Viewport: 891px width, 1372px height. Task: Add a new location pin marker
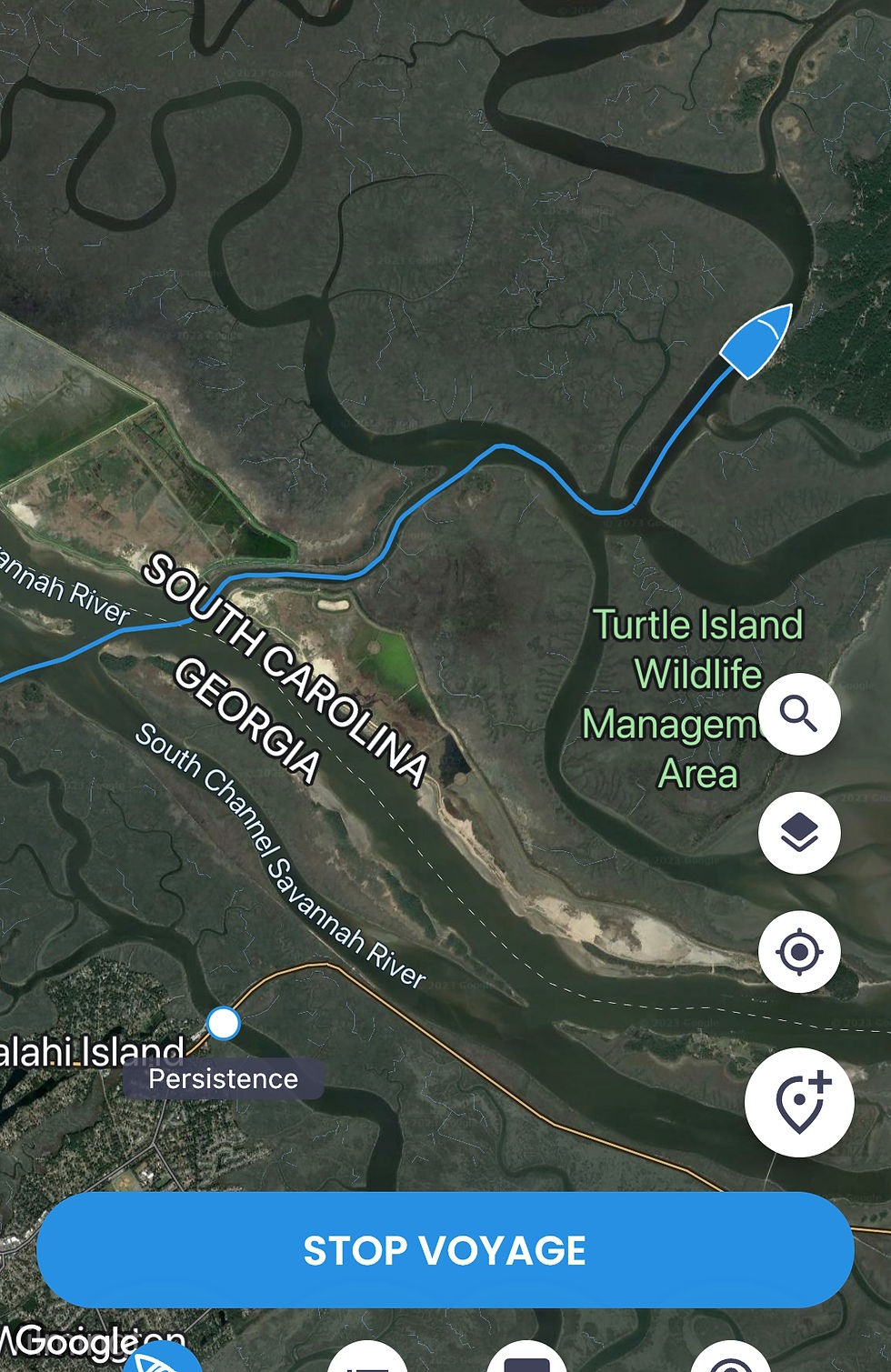click(x=799, y=1102)
